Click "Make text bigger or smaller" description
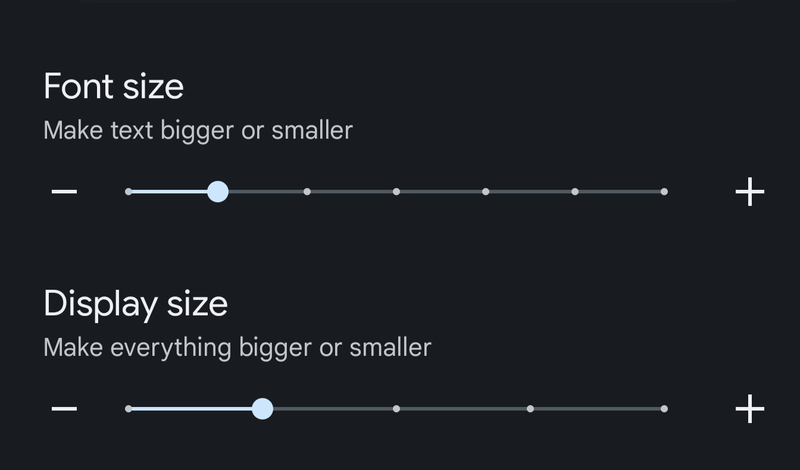The height and width of the screenshot is (470, 800). 198,130
